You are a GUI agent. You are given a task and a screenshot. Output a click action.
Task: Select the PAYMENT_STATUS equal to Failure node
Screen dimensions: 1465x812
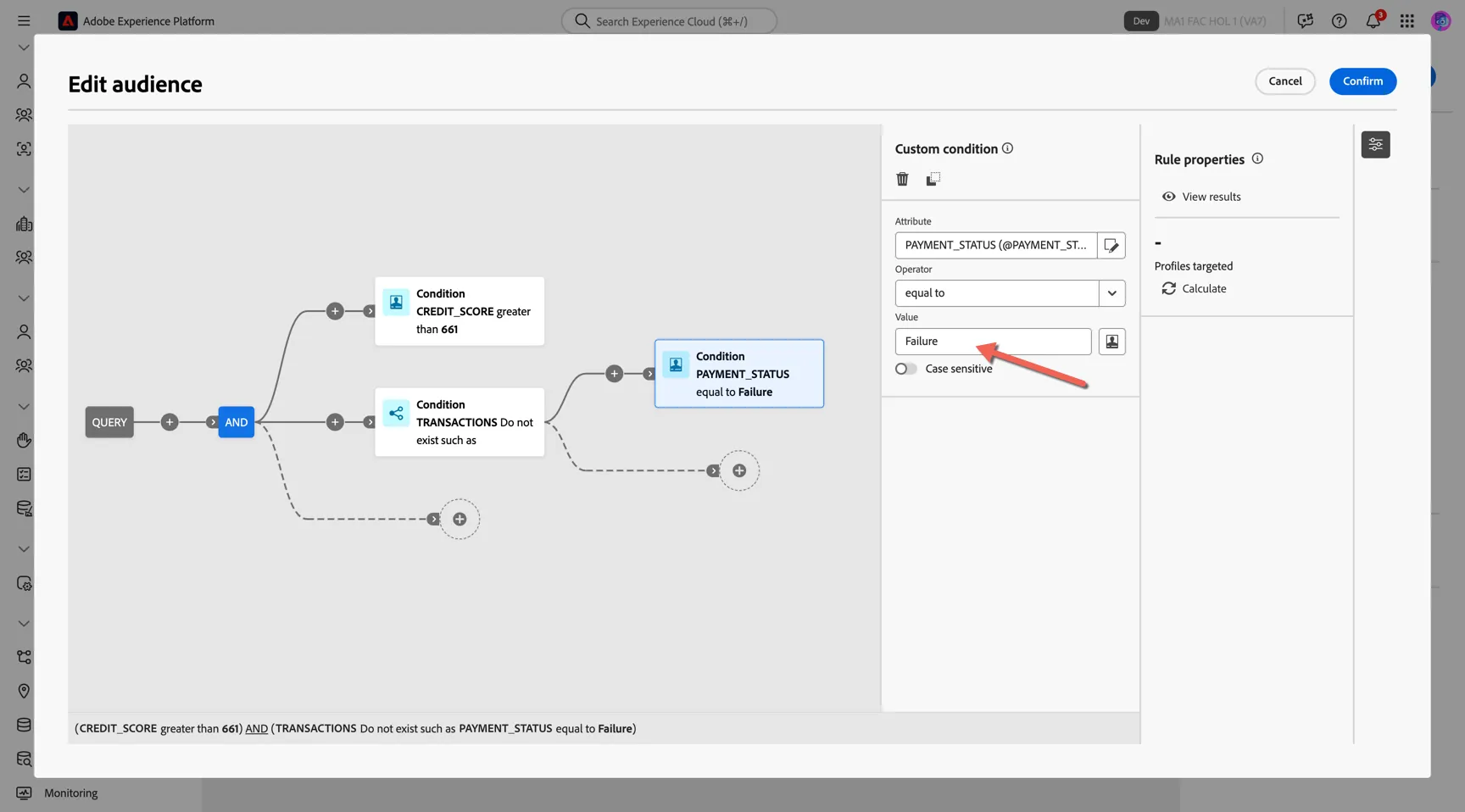click(x=739, y=374)
